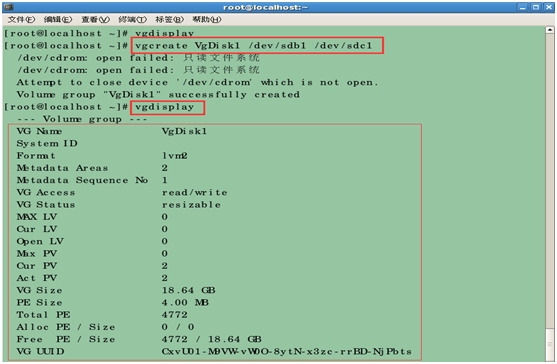Viewport: 557px width, 364px height.
Task: Open the 帮助(H) menu
Action: coord(207,20)
